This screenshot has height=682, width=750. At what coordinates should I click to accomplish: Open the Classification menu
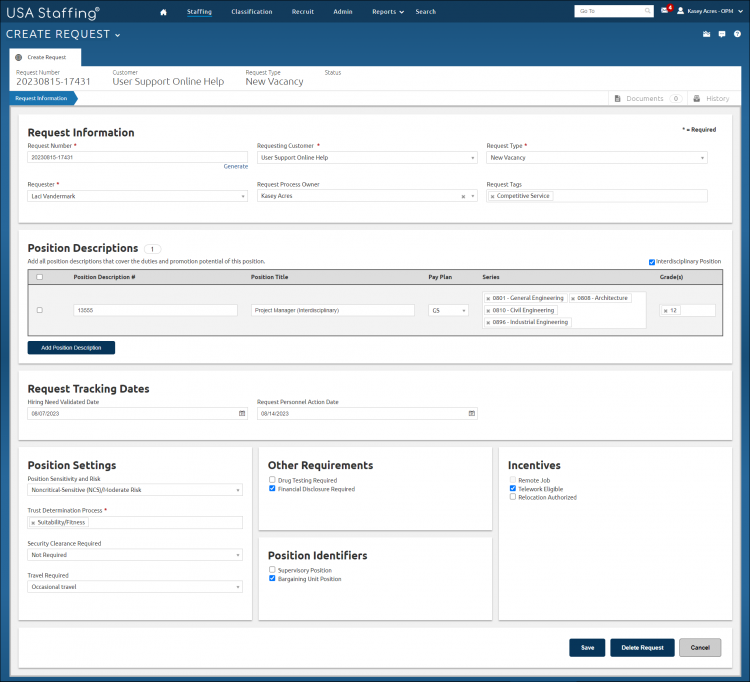(252, 11)
